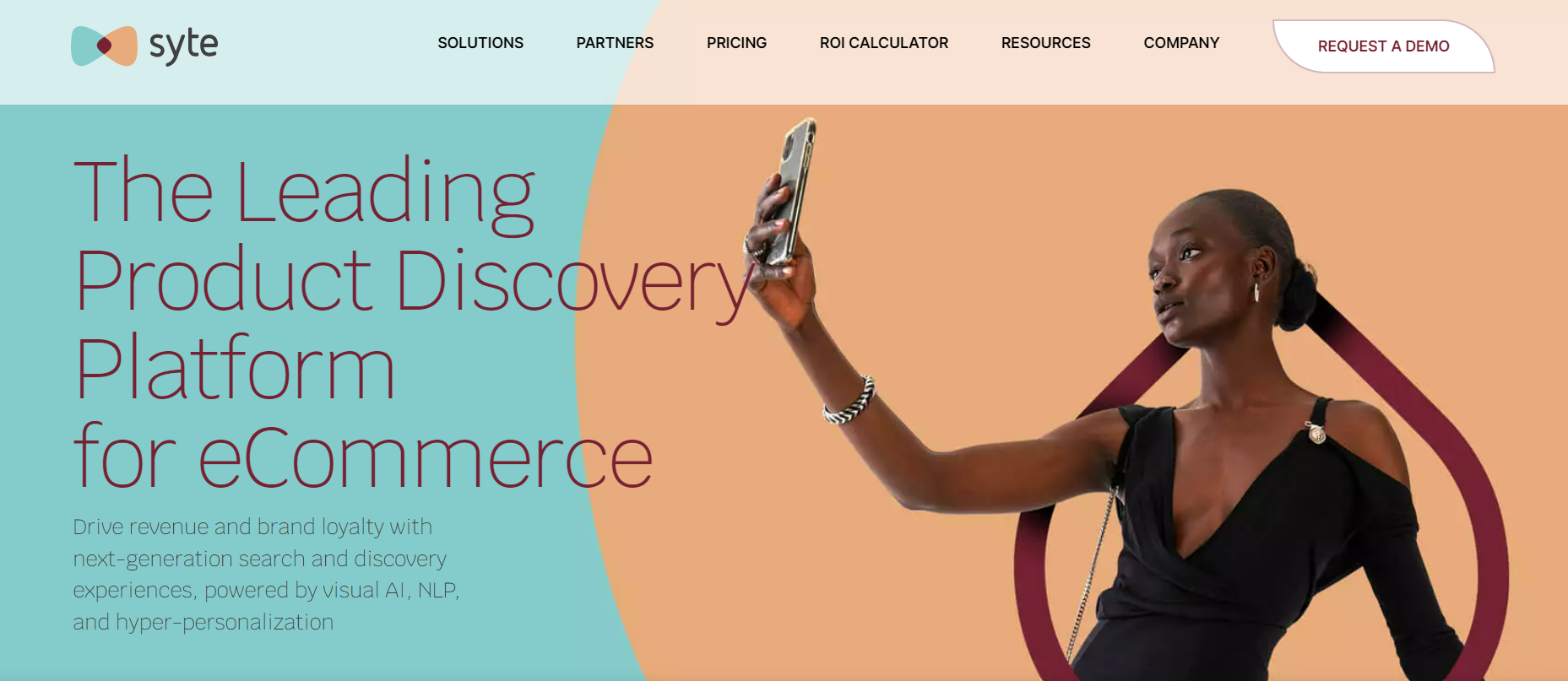The width and height of the screenshot is (1568, 681).
Task: Click the silver bracelet on the wrist
Action: coord(849,402)
